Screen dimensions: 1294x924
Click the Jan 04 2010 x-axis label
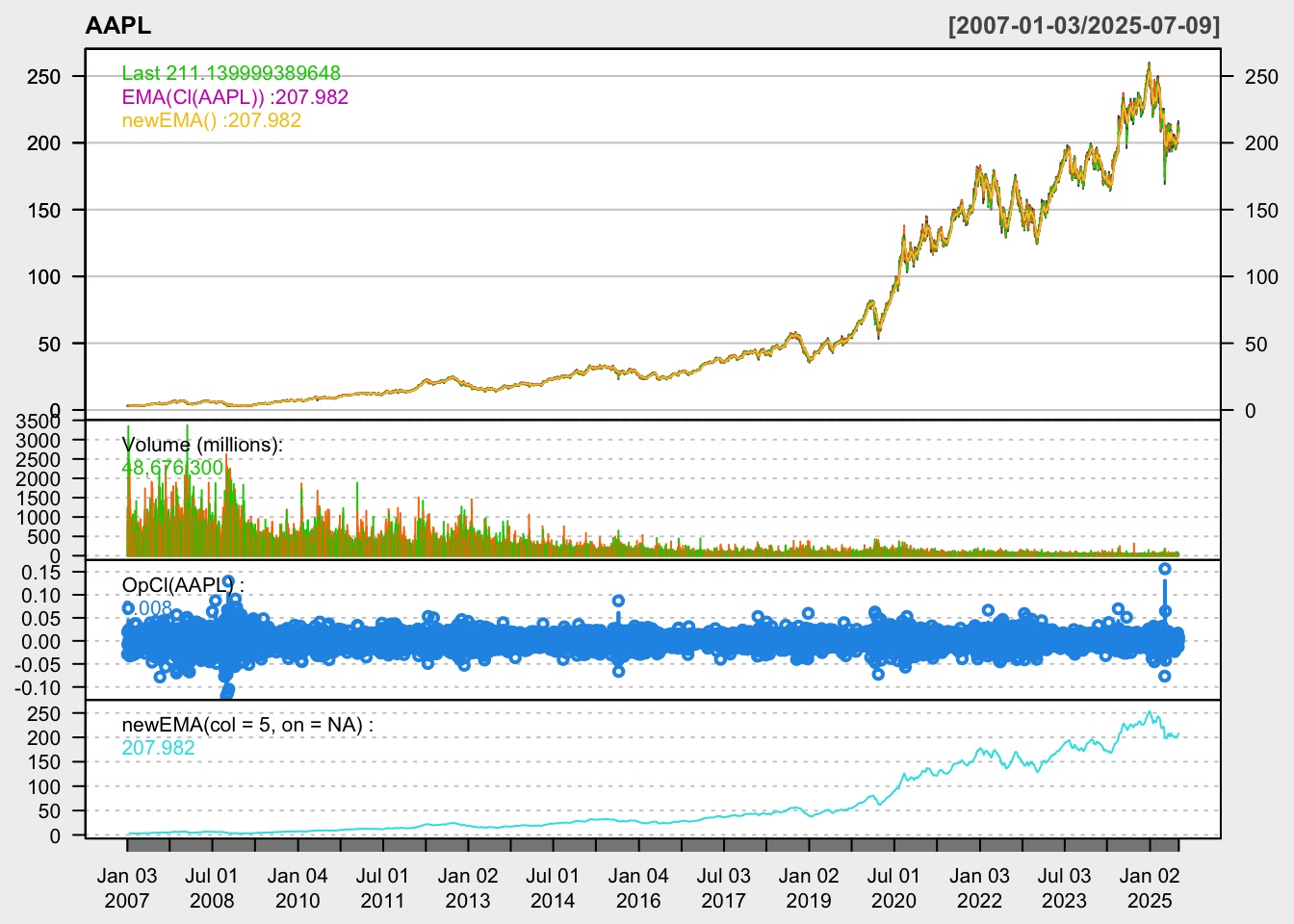298,888
